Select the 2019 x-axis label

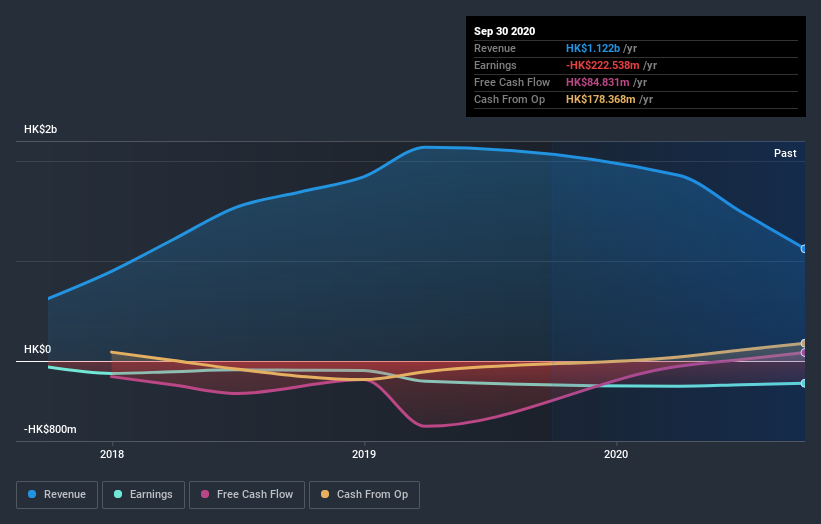click(x=364, y=454)
